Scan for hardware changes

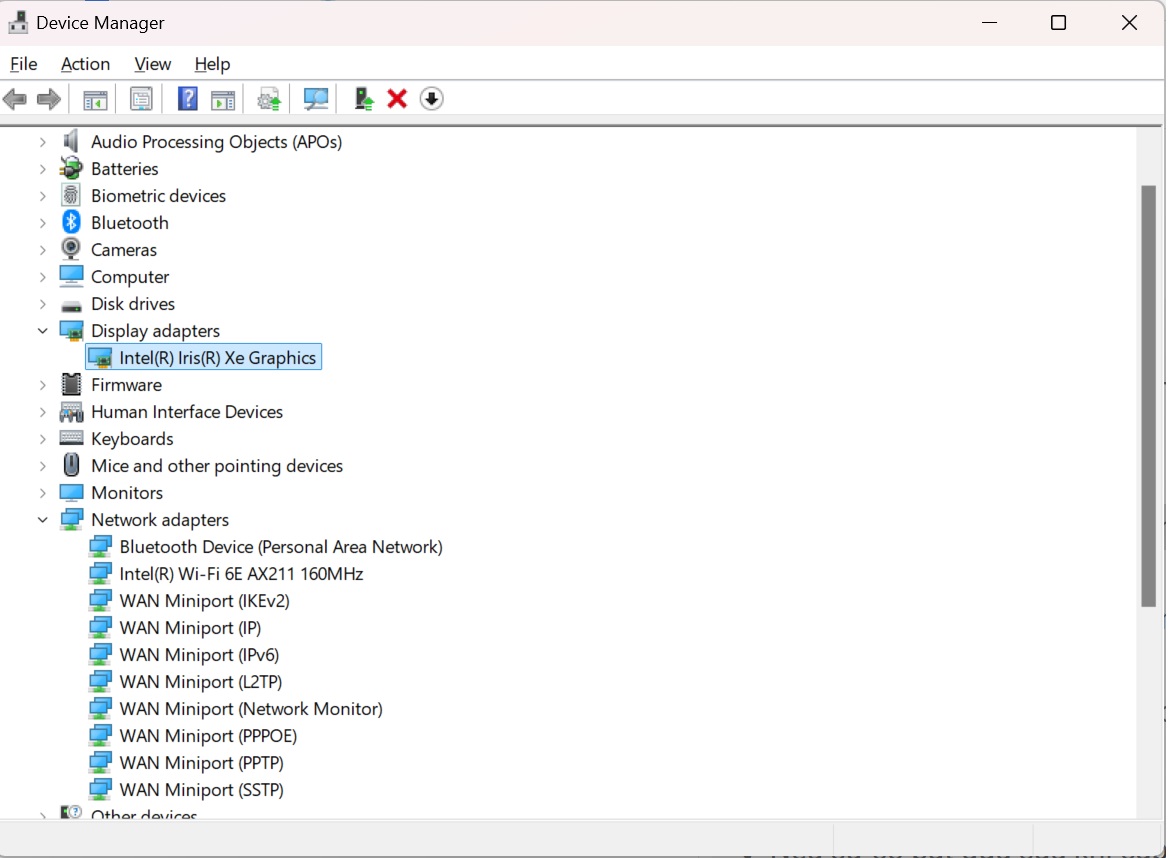coord(315,98)
